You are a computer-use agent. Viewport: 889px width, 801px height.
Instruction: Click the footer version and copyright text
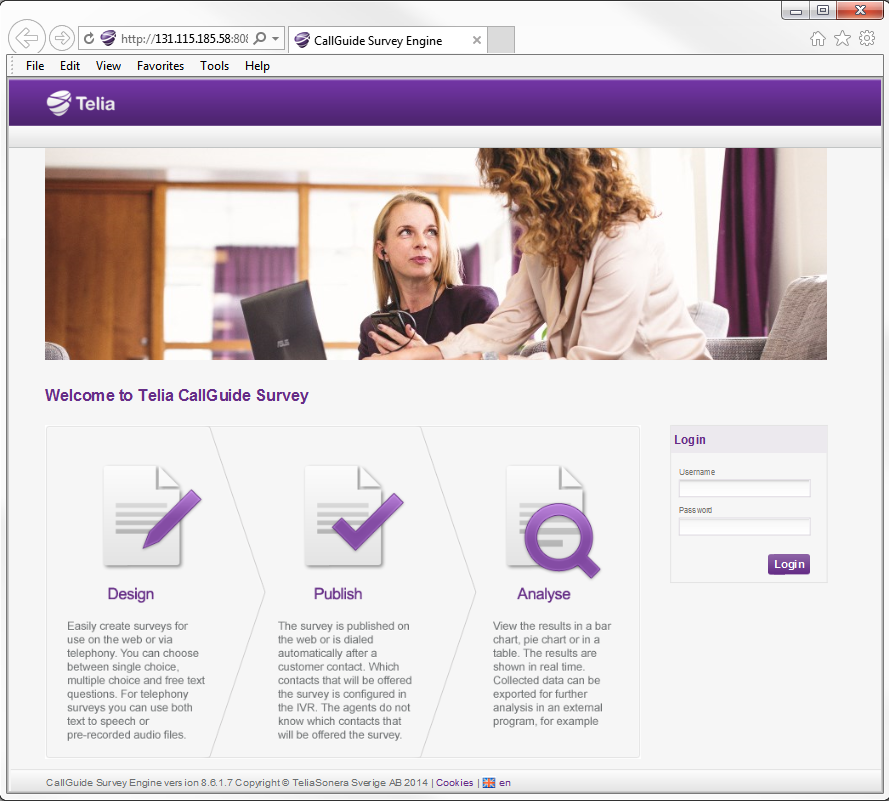(237, 782)
